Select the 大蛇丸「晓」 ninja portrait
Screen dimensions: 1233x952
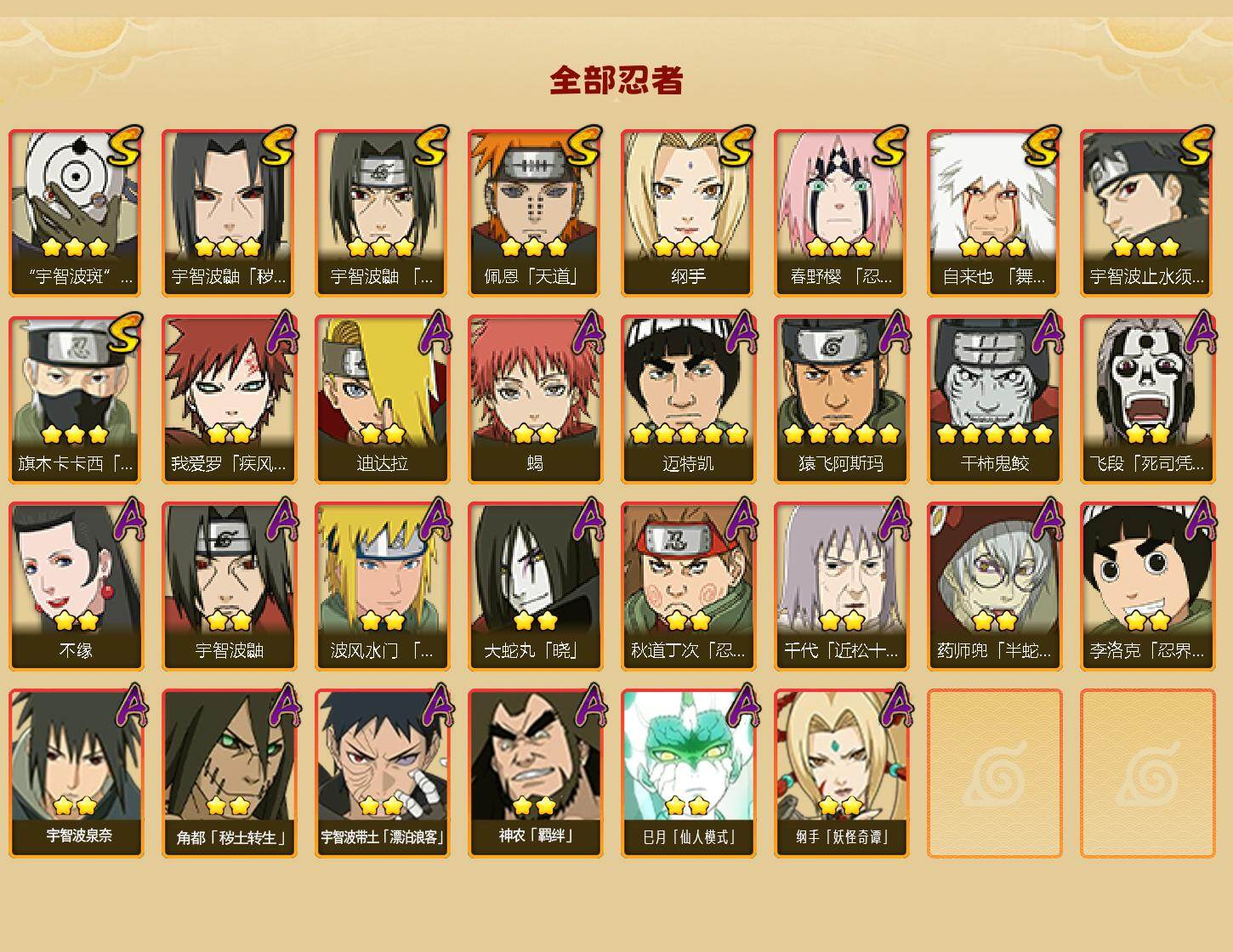(x=535, y=586)
